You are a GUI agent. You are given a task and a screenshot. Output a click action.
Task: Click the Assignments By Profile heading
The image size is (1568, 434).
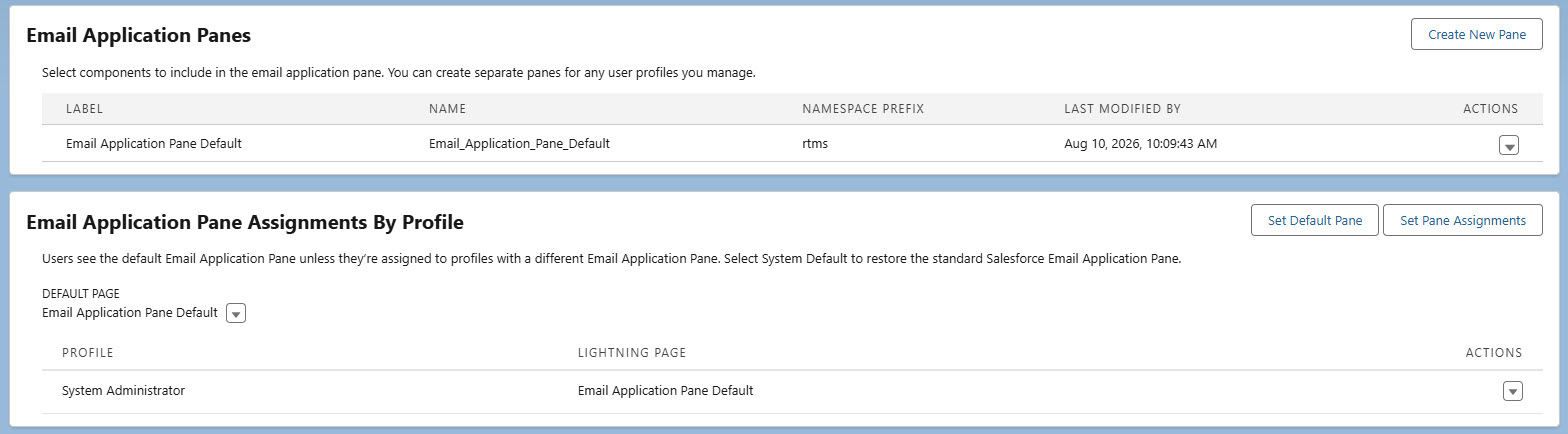tap(244, 222)
